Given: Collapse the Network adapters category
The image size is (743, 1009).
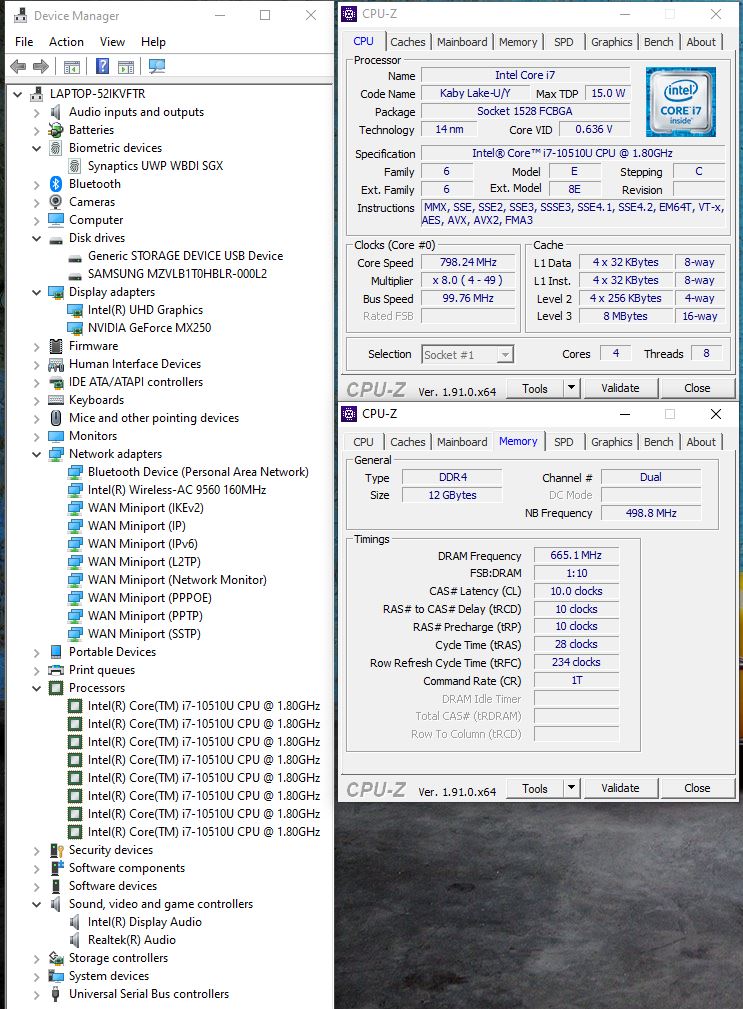Looking at the screenshot, I should click(37, 454).
